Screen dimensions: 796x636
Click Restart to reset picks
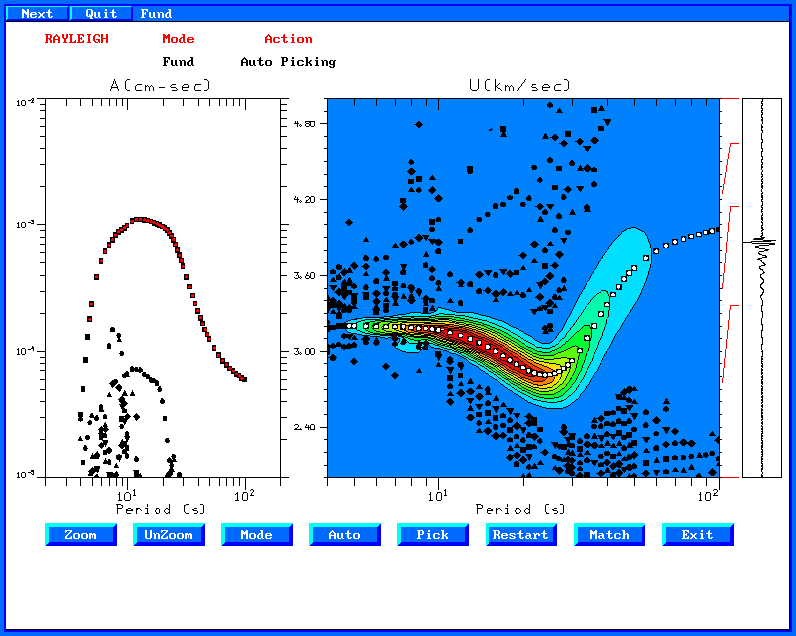pos(521,535)
